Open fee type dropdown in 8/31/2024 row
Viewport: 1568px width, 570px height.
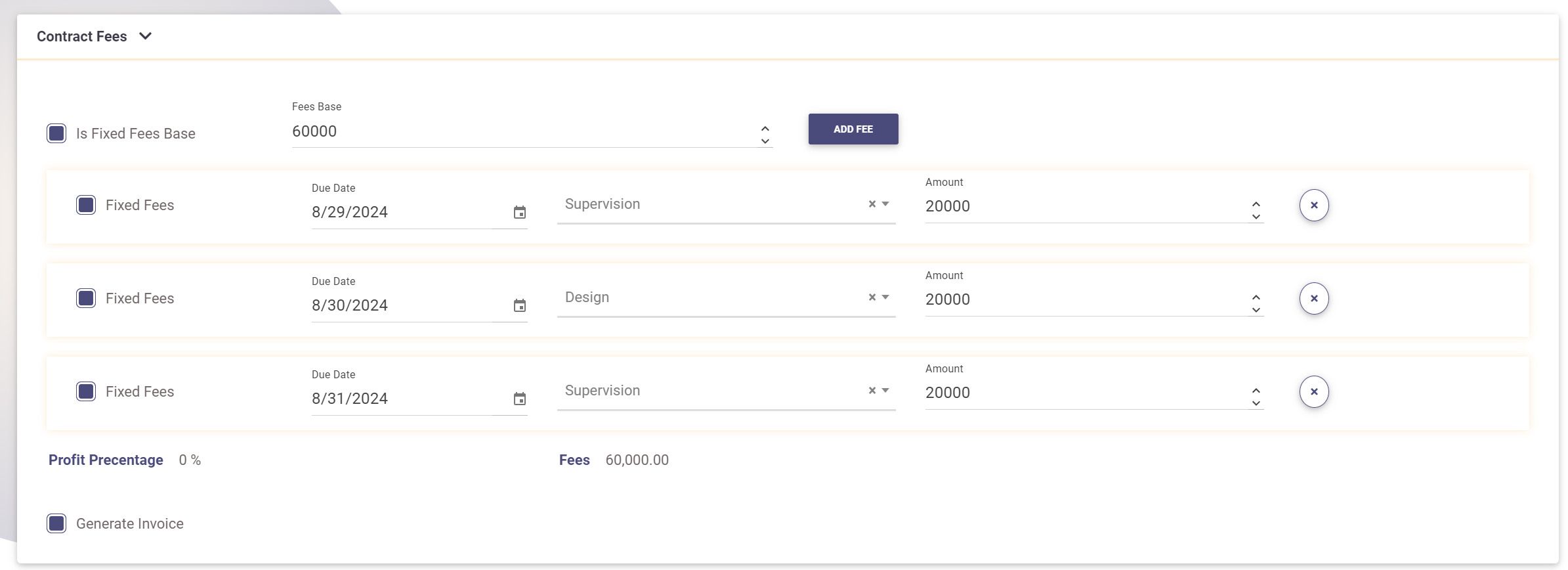pos(885,391)
